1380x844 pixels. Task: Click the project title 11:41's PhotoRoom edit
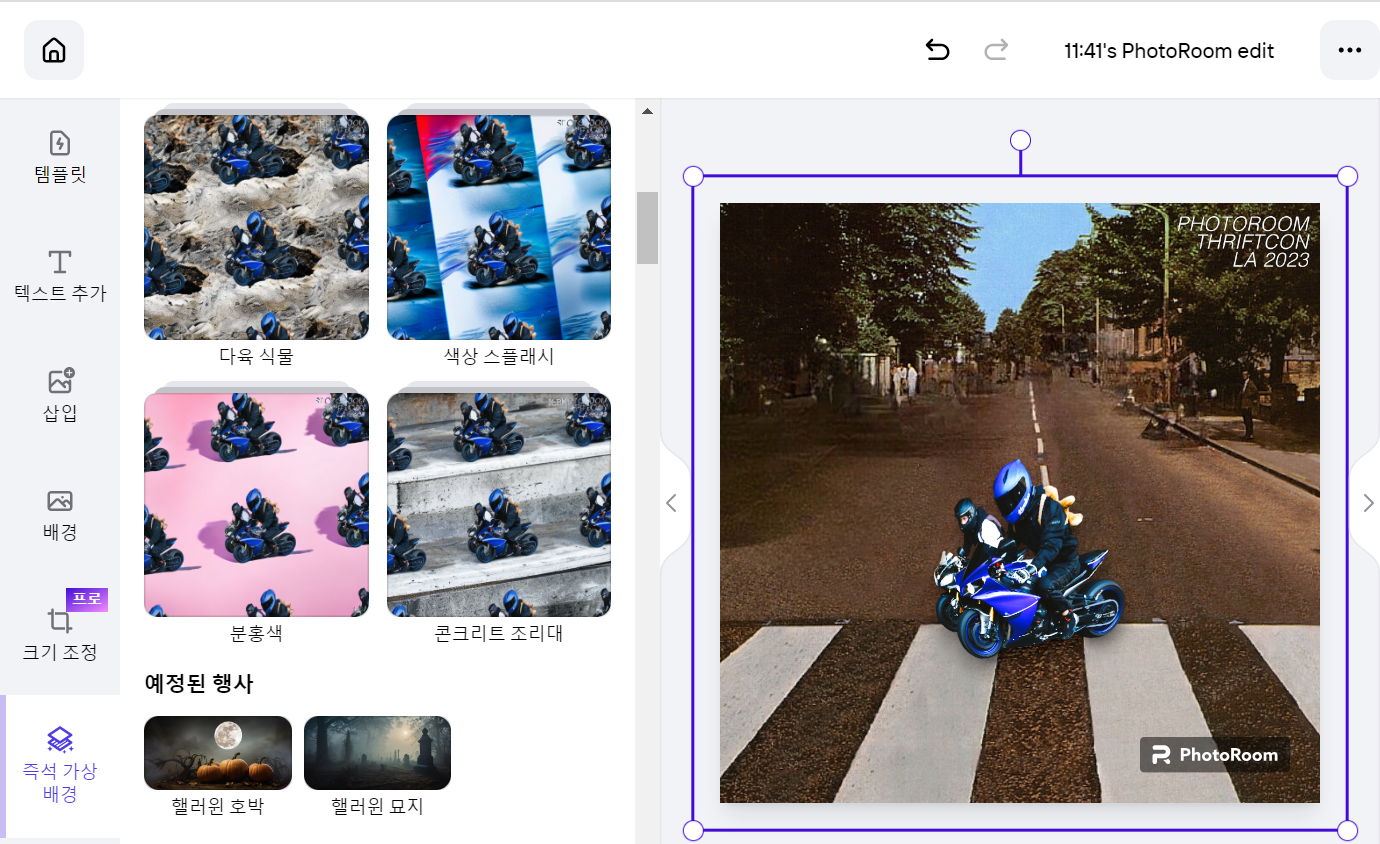point(1169,51)
